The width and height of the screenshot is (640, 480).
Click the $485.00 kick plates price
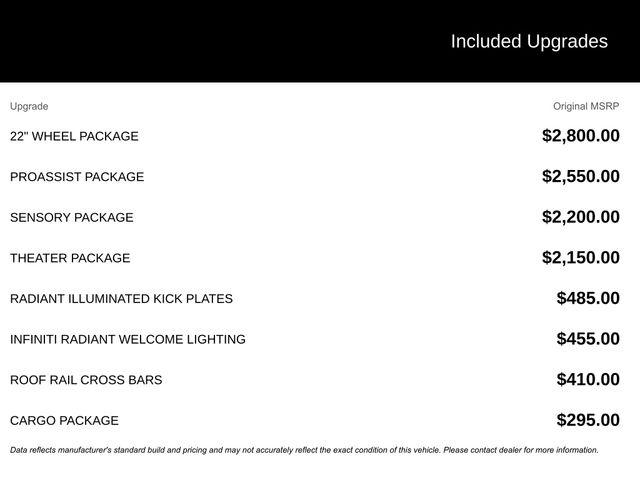[x=588, y=298]
